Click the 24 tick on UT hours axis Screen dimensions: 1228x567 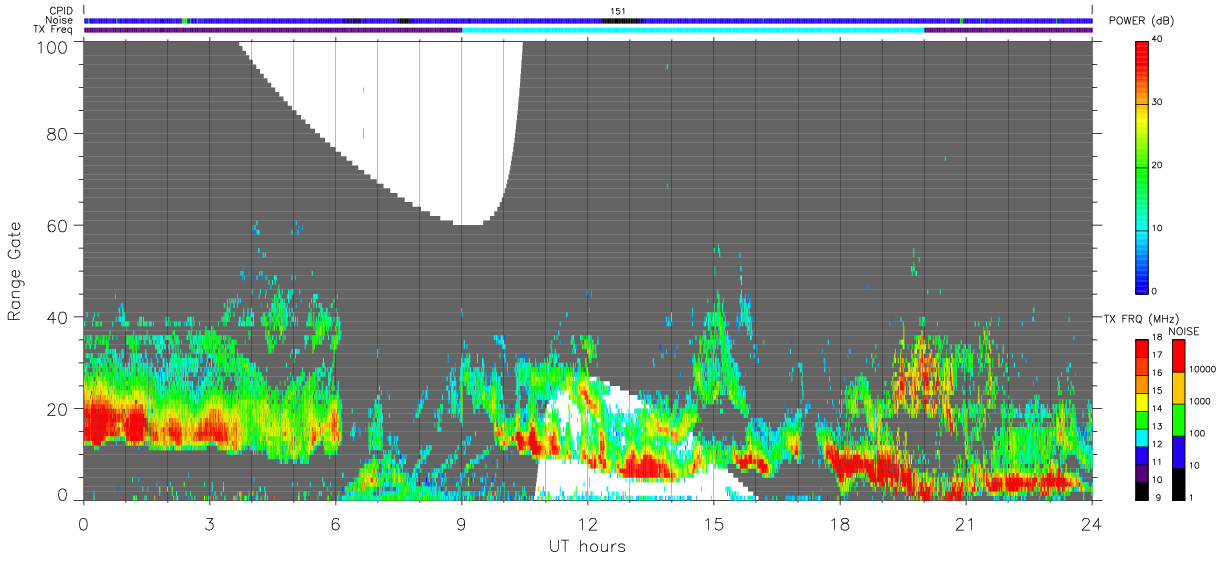[1092, 523]
